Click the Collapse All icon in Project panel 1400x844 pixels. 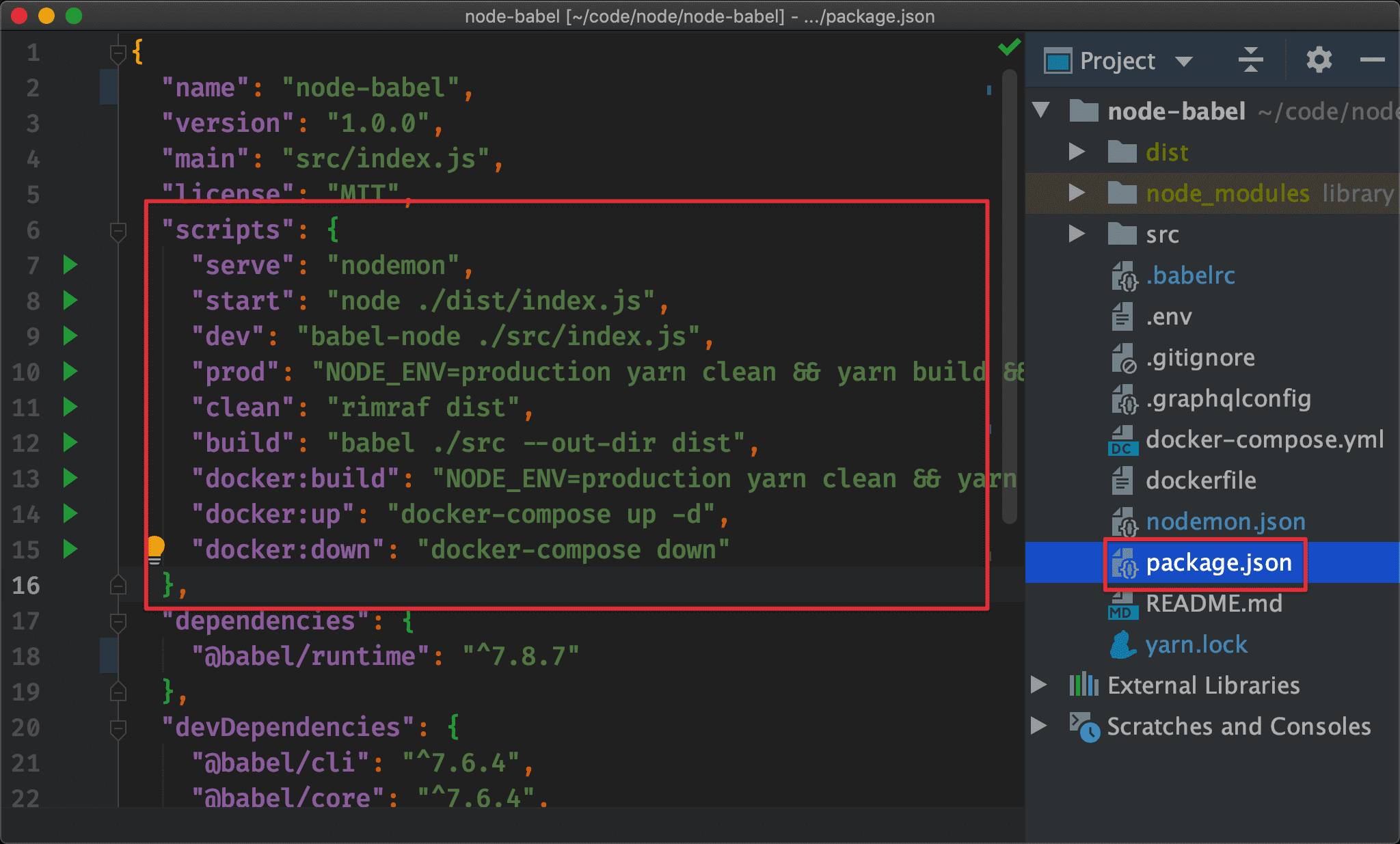(1250, 60)
